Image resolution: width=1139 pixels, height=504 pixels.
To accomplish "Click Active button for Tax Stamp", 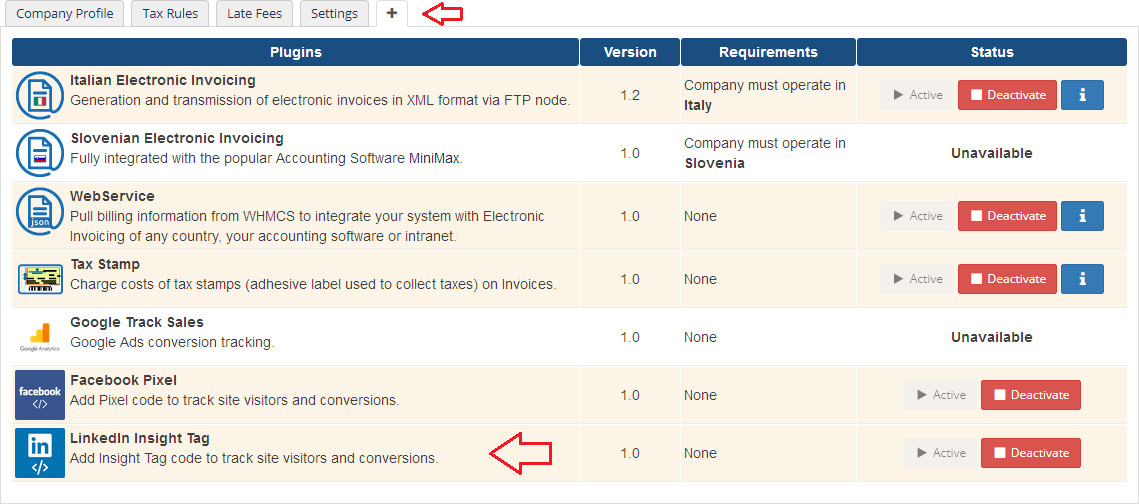I will (917, 280).
